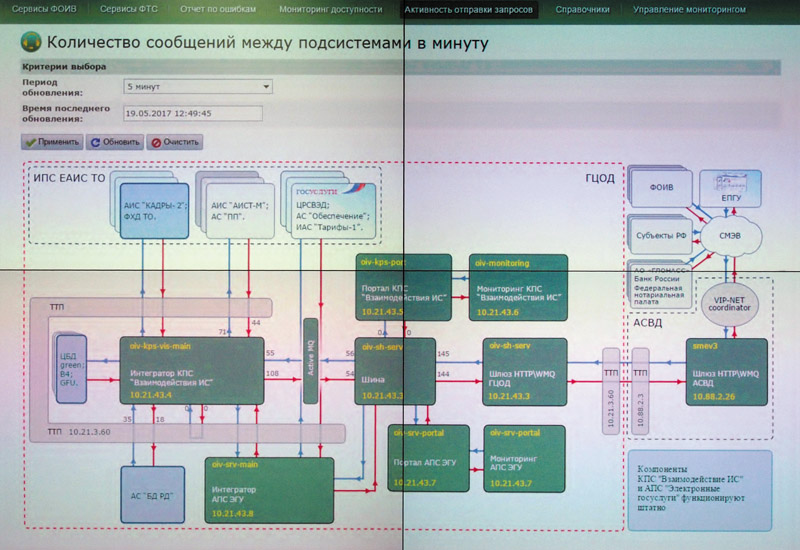Switch to Отчет по ошибкам tab

point(219,10)
